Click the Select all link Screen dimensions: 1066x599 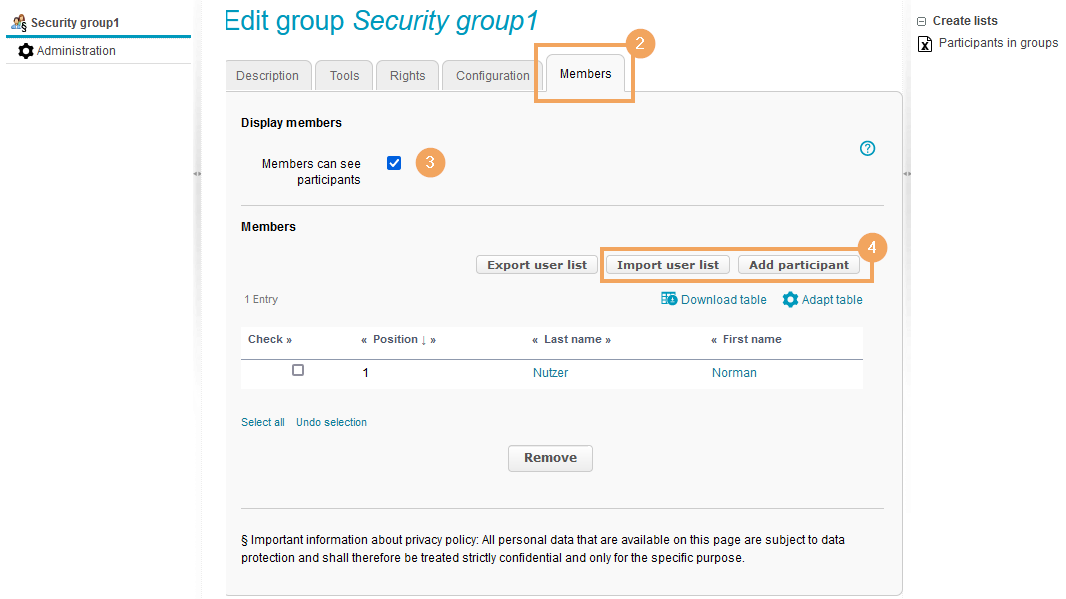click(262, 422)
